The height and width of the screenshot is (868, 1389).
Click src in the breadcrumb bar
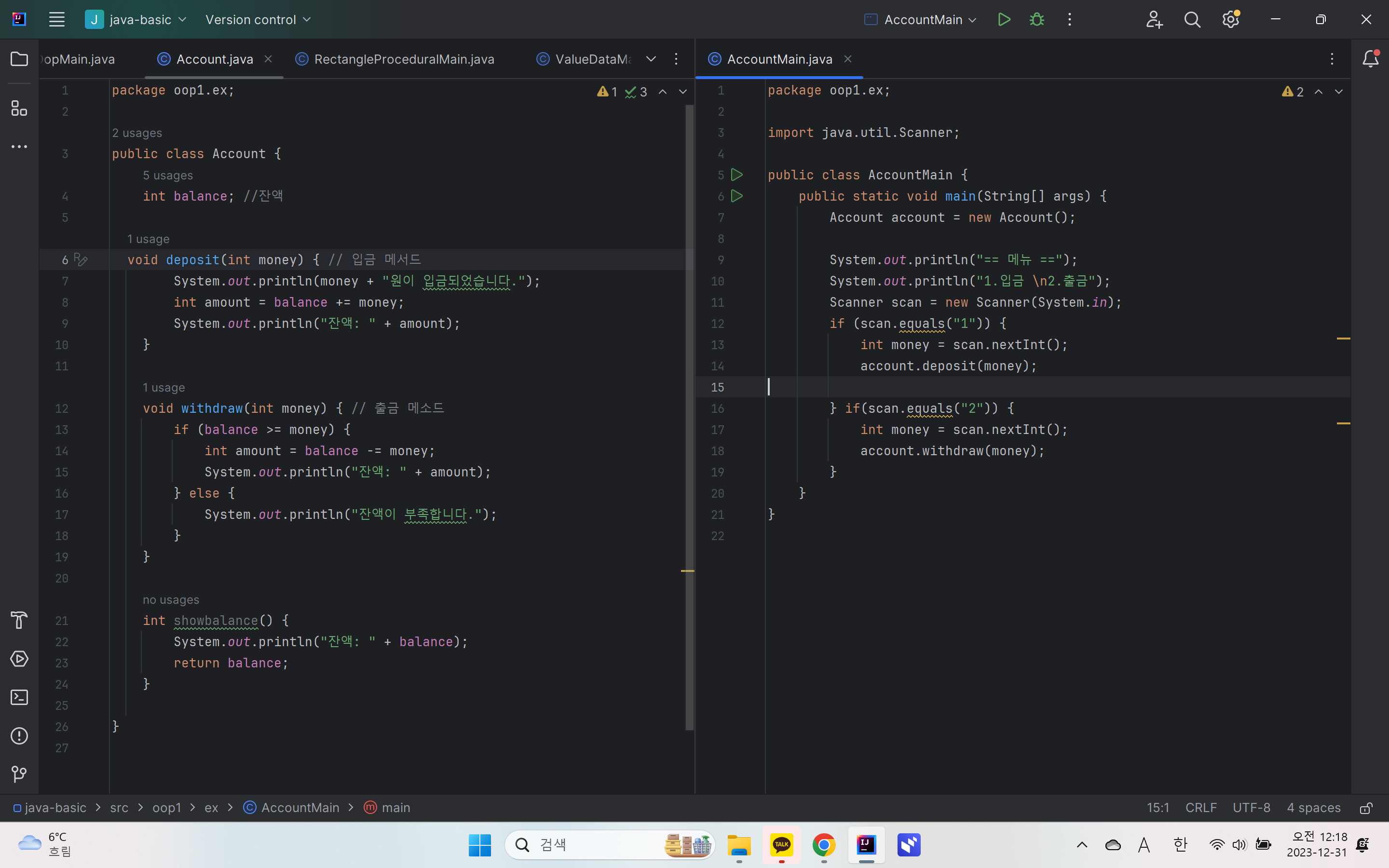(120, 808)
